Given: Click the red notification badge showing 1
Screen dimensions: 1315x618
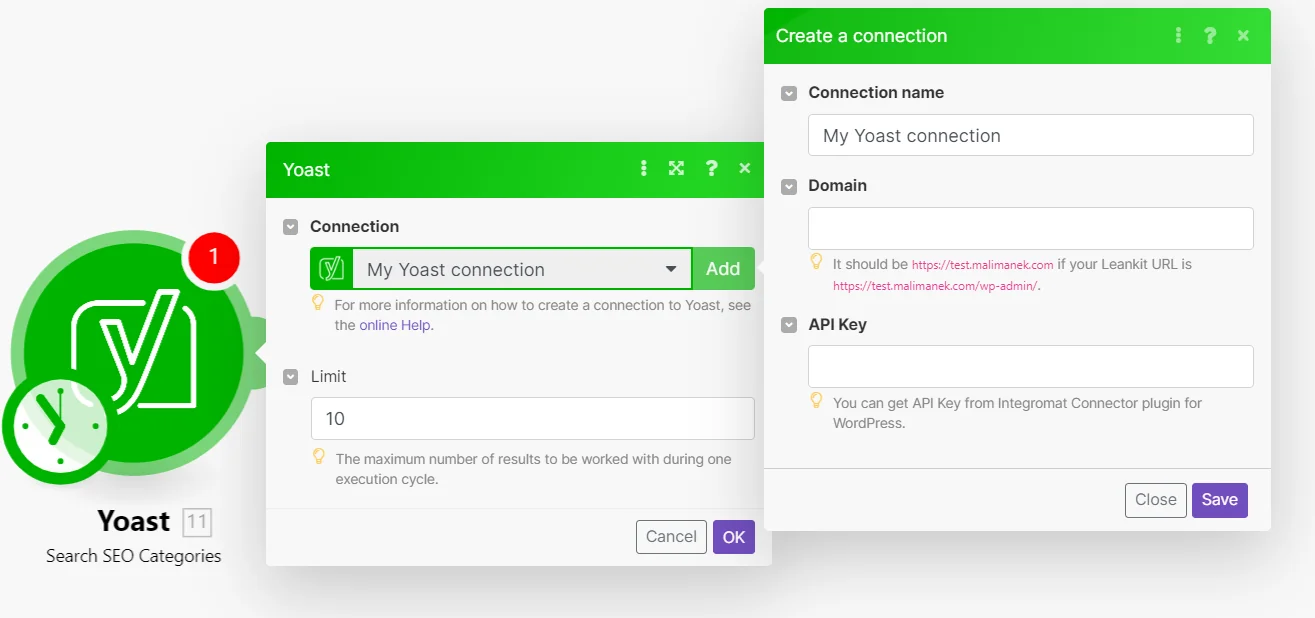Looking at the screenshot, I should [212, 258].
